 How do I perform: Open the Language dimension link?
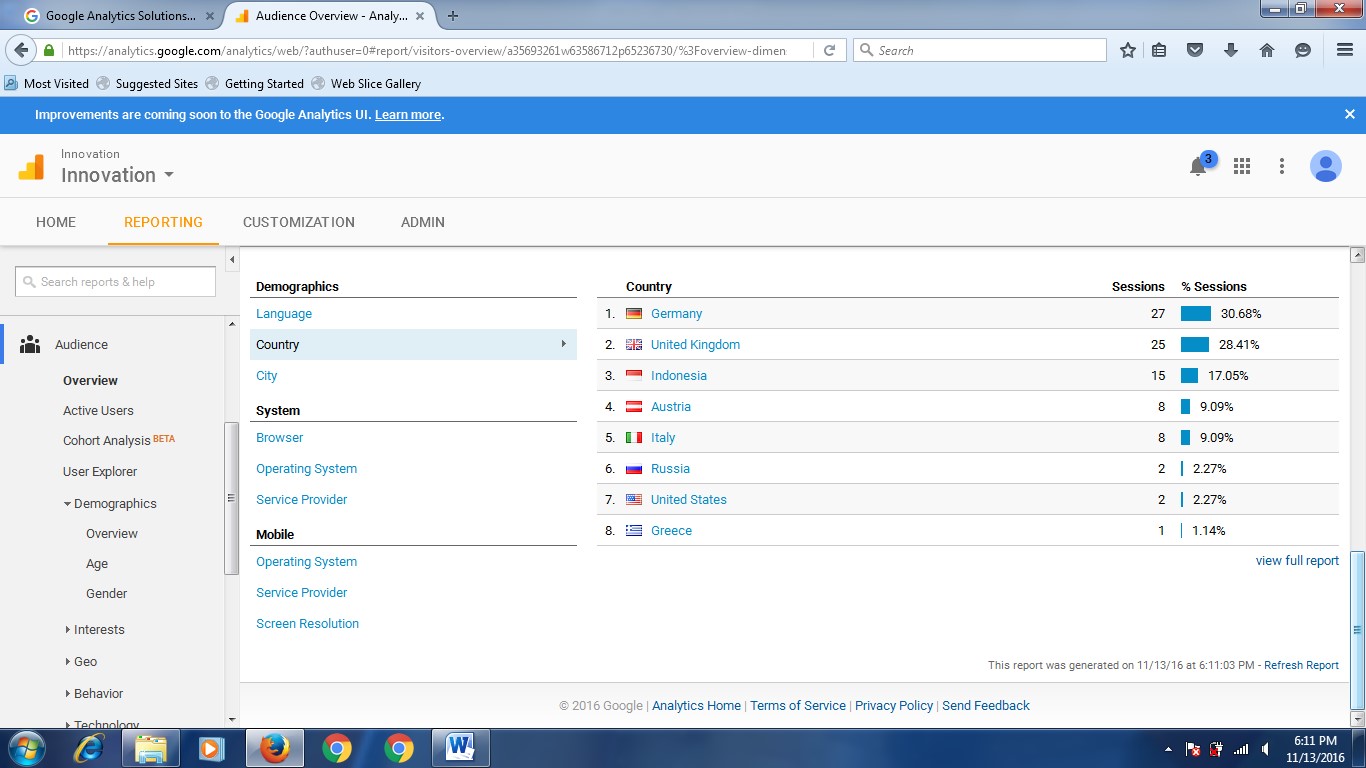[284, 313]
